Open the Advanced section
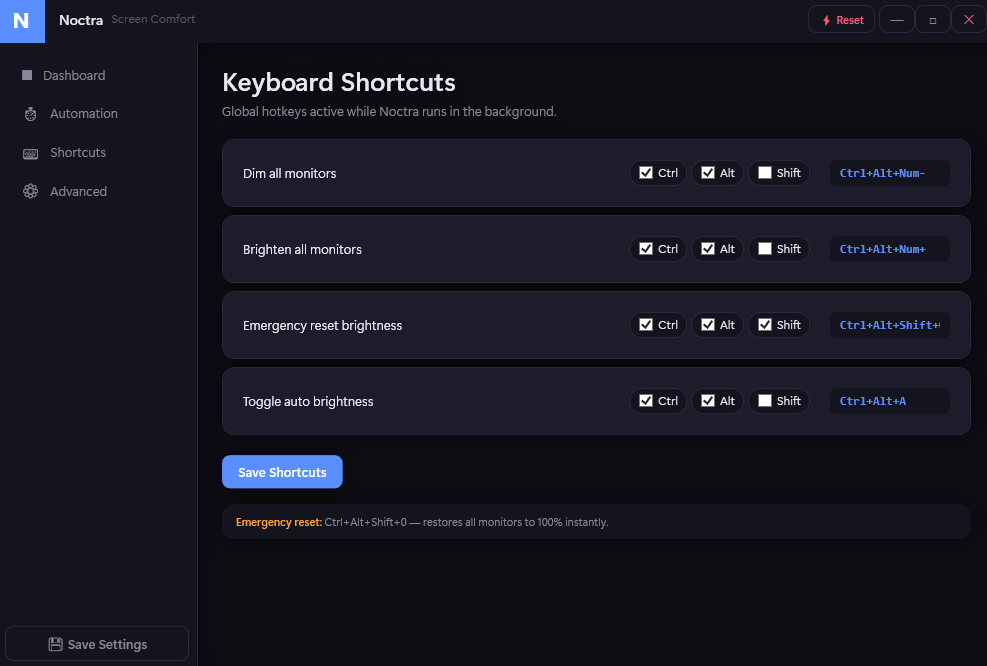 78,191
